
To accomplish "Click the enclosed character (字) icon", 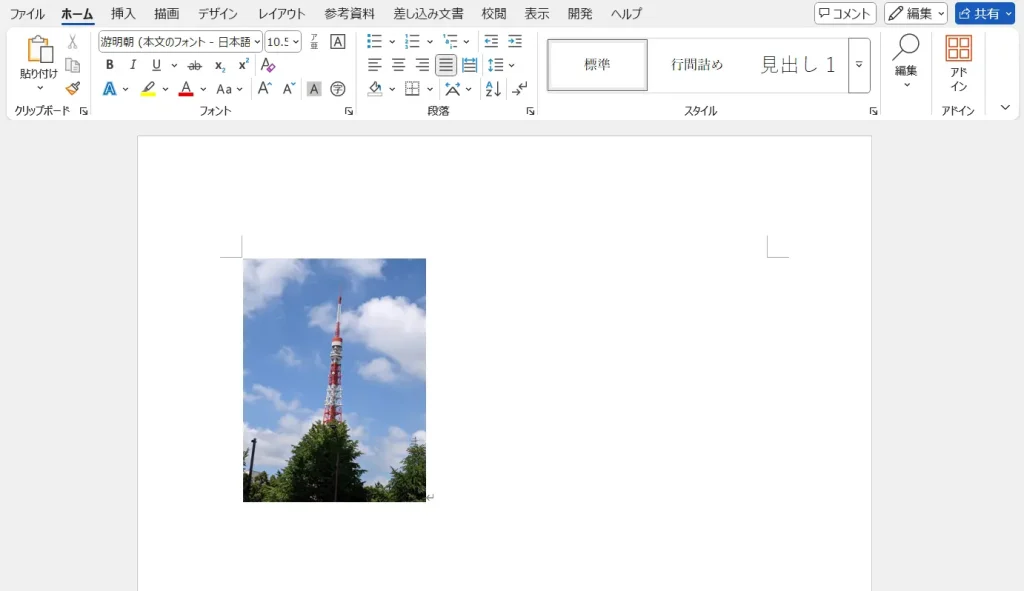I will [338, 89].
